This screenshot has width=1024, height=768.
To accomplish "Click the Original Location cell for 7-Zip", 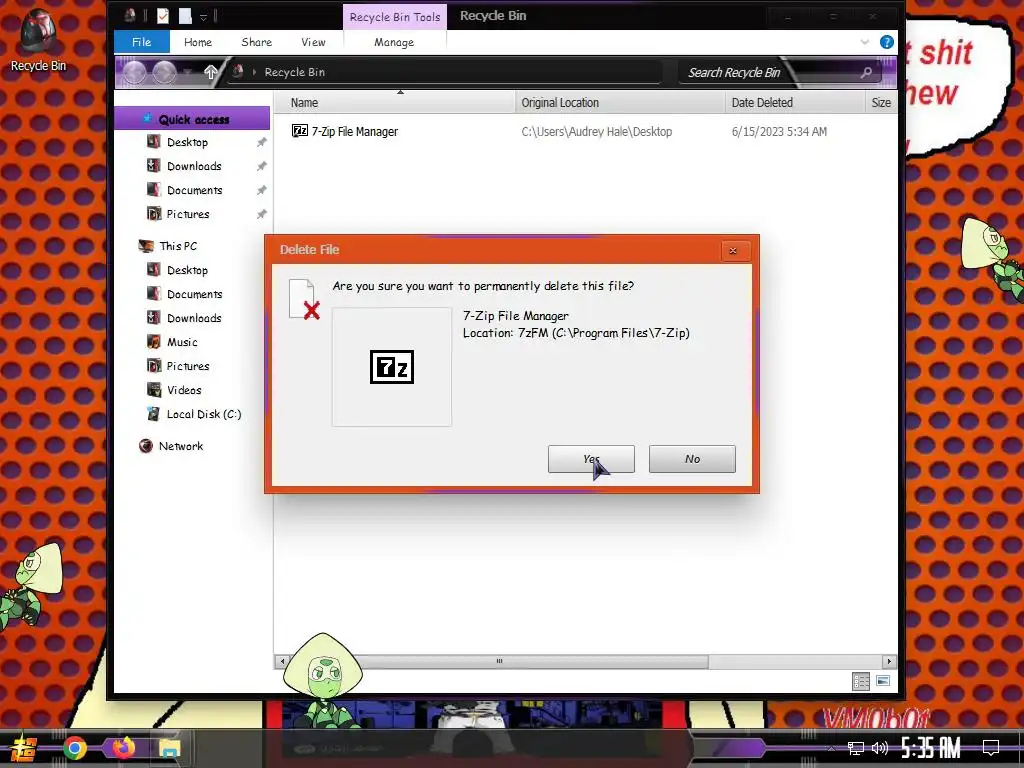I will (596, 131).
